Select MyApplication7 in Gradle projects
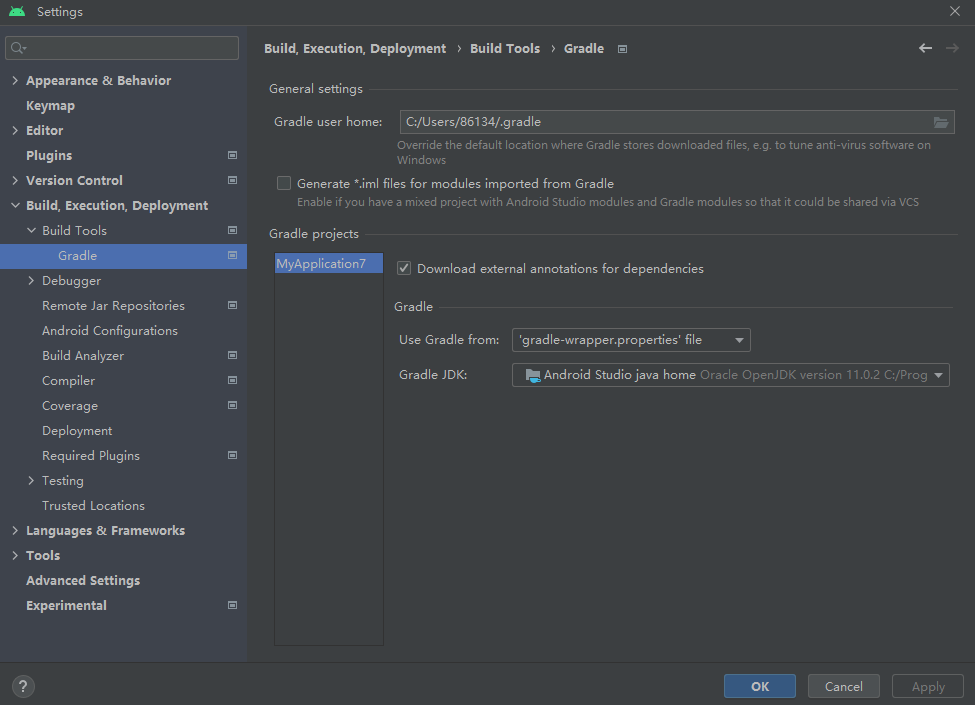Viewport: 975px width, 705px height. [329, 264]
